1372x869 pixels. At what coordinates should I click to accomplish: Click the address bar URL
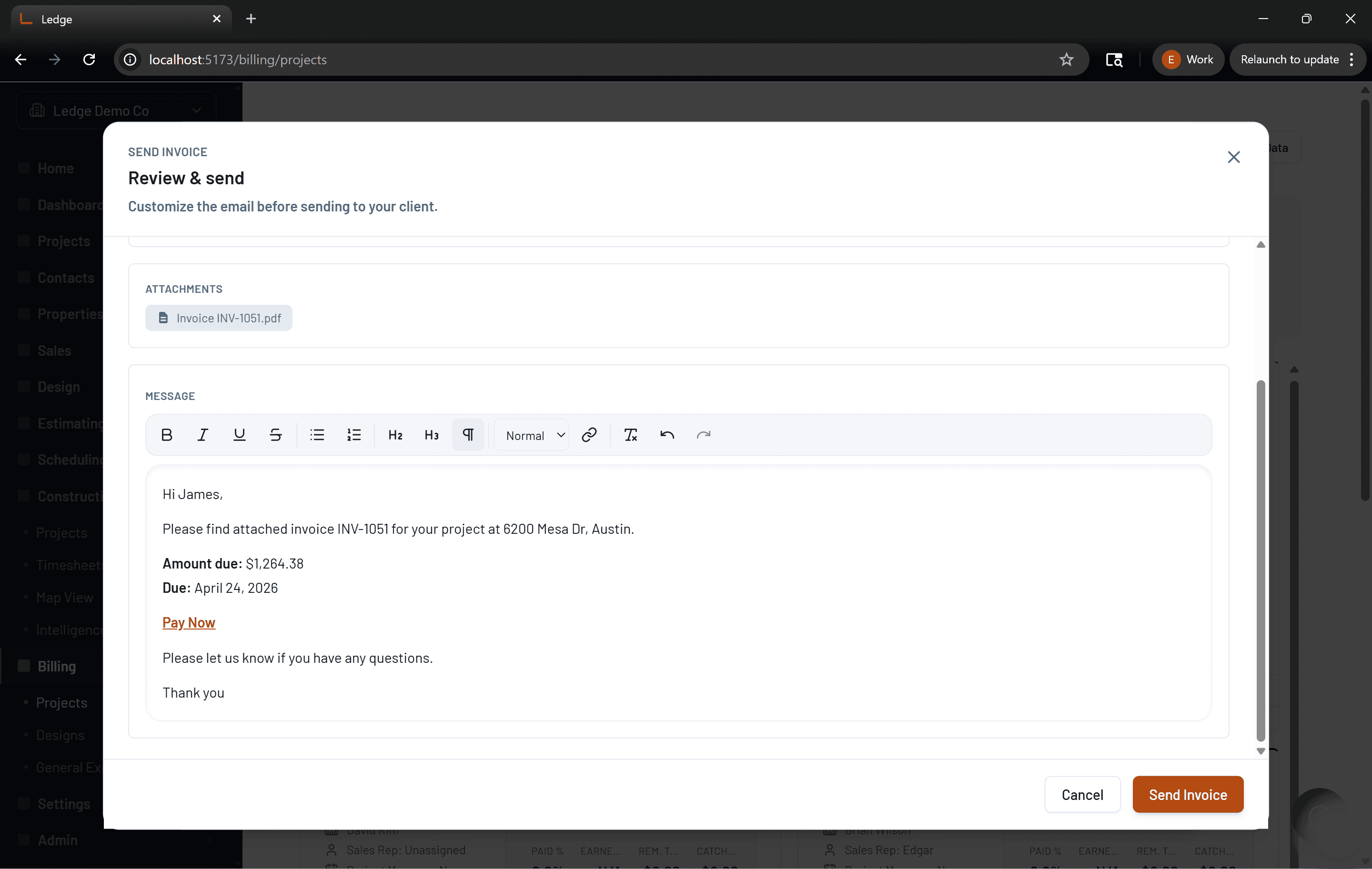(x=238, y=60)
